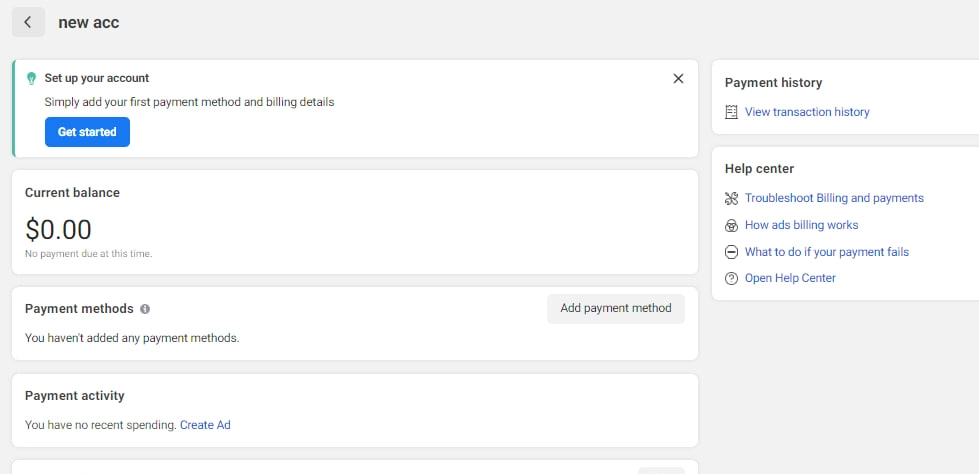Viewport: 979px width, 474px height.
Task: Click Add payment method button
Action: tap(616, 309)
